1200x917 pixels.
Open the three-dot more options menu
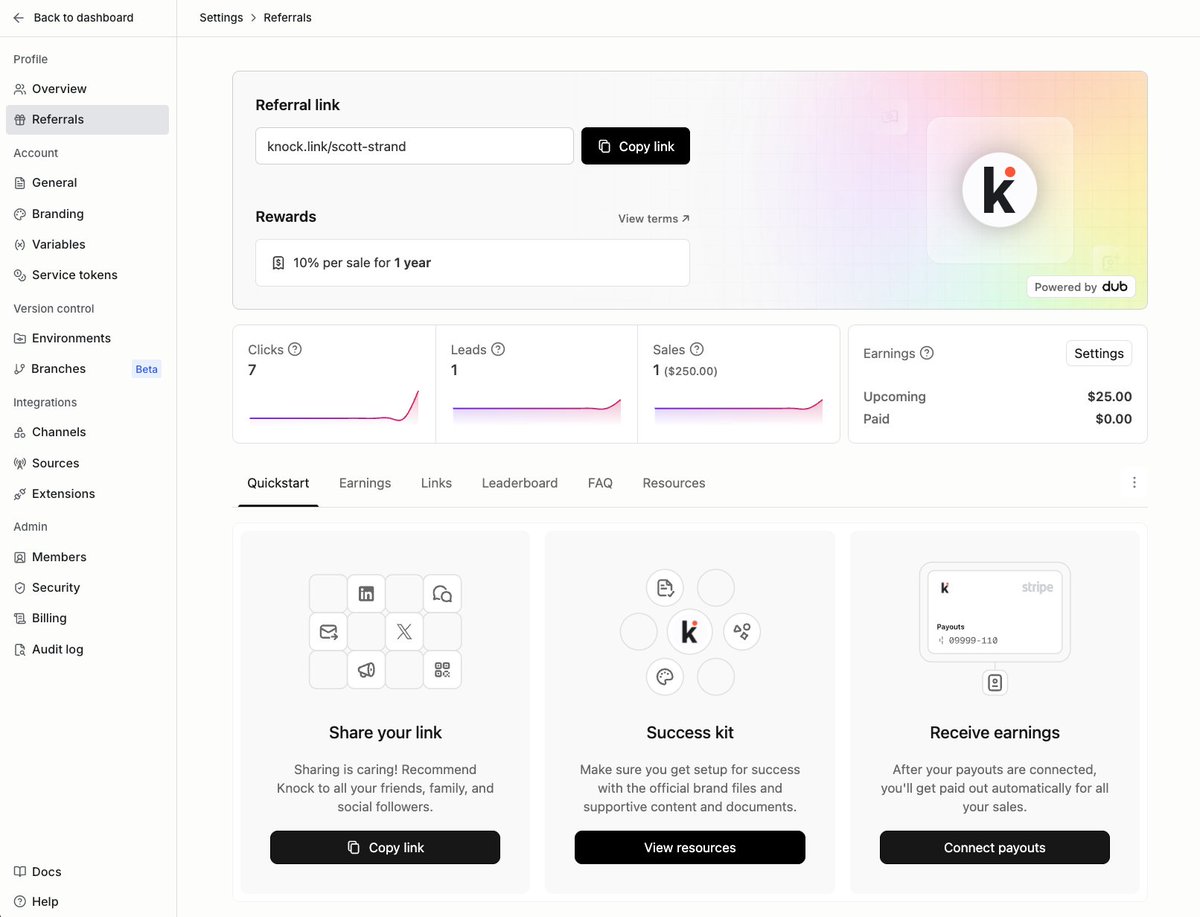coord(1134,482)
